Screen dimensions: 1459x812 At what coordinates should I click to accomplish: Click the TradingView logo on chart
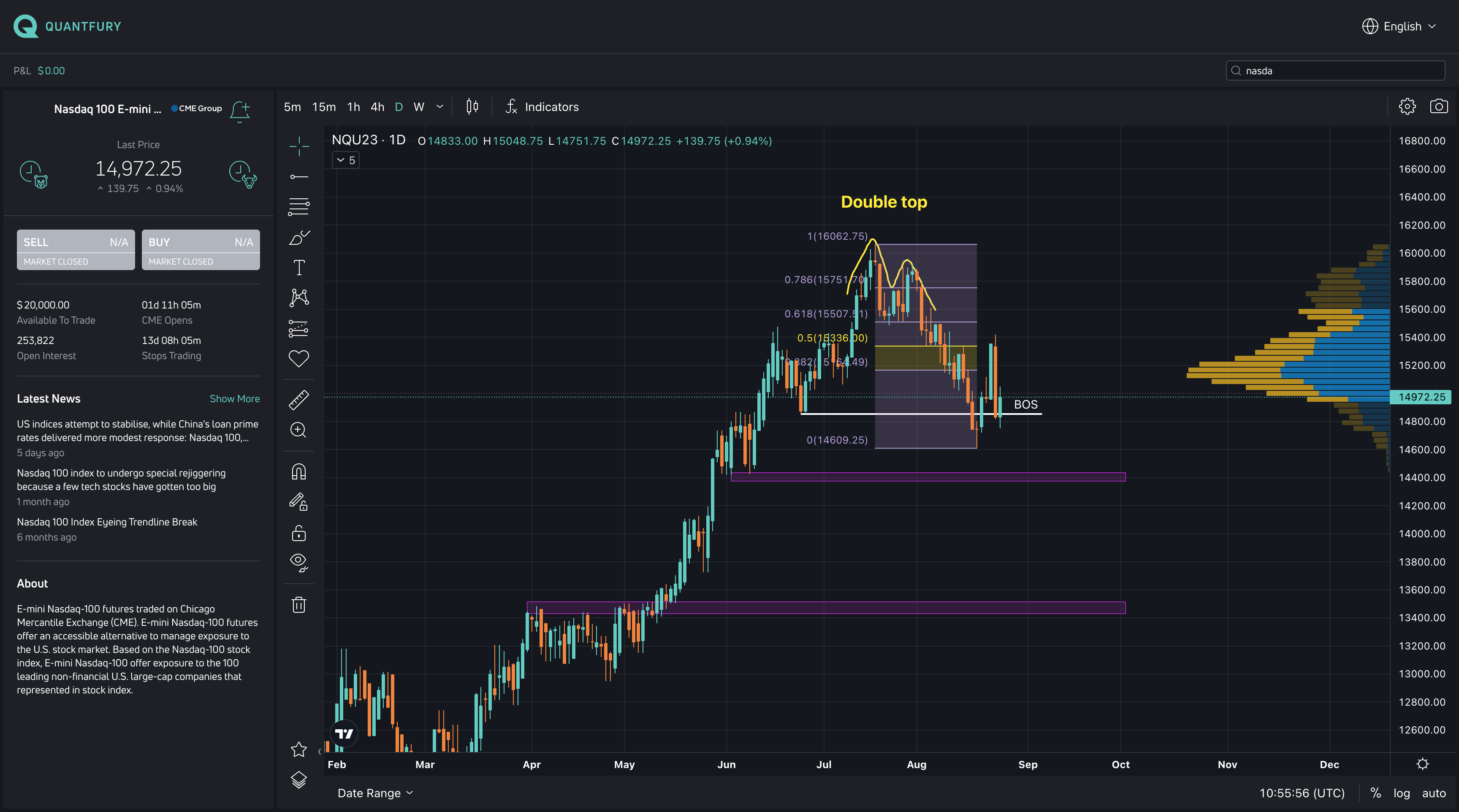tap(344, 734)
